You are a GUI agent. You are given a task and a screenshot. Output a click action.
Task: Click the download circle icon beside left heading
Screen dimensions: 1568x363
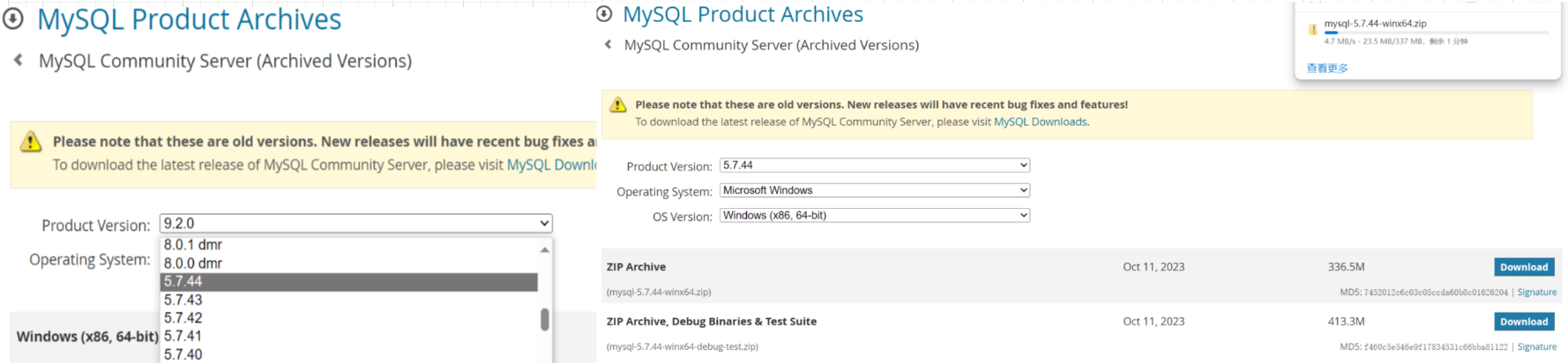tap(13, 19)
